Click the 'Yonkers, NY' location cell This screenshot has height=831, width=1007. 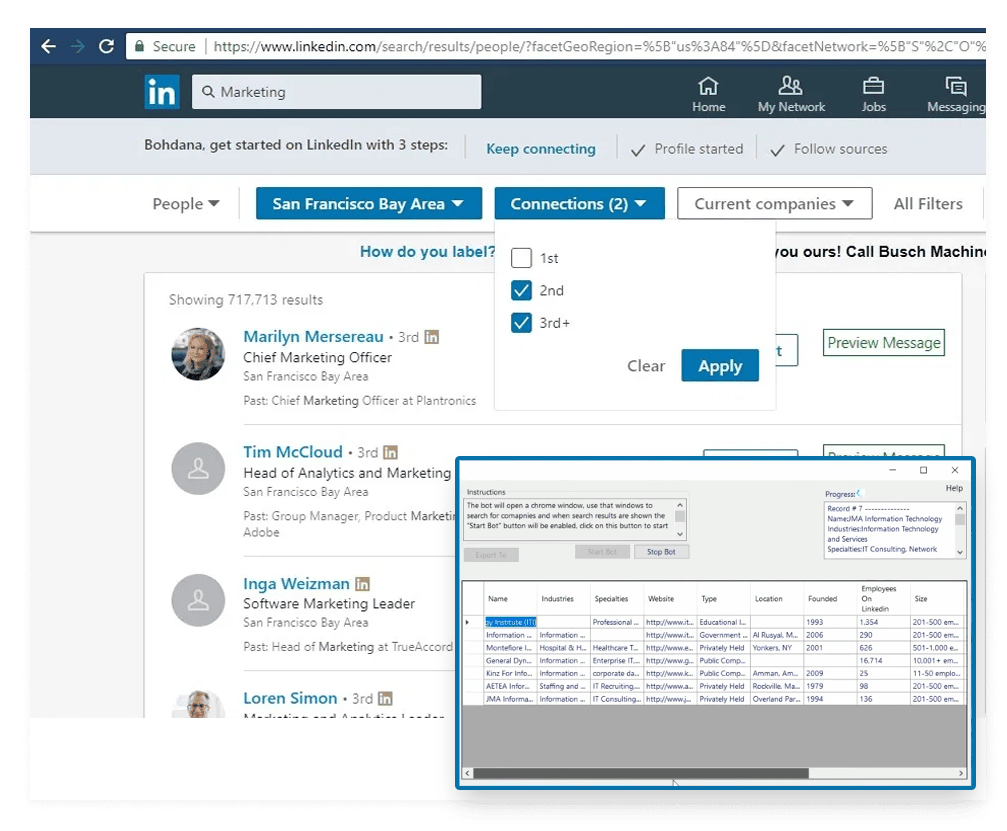pyautogui.click(x=776, y=648)
